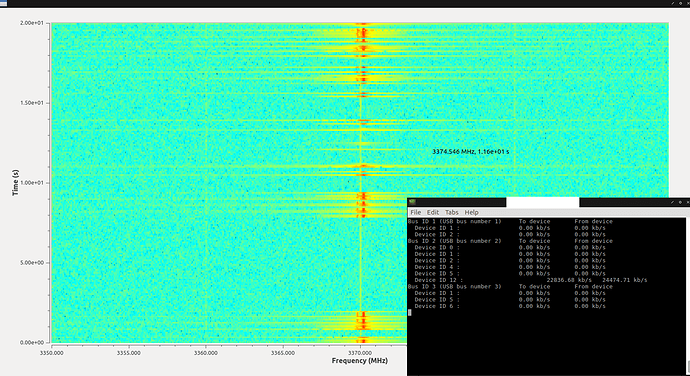Open the File menu in terminal
This screenshot has width=690, height=376.
[x=416, y=212]
